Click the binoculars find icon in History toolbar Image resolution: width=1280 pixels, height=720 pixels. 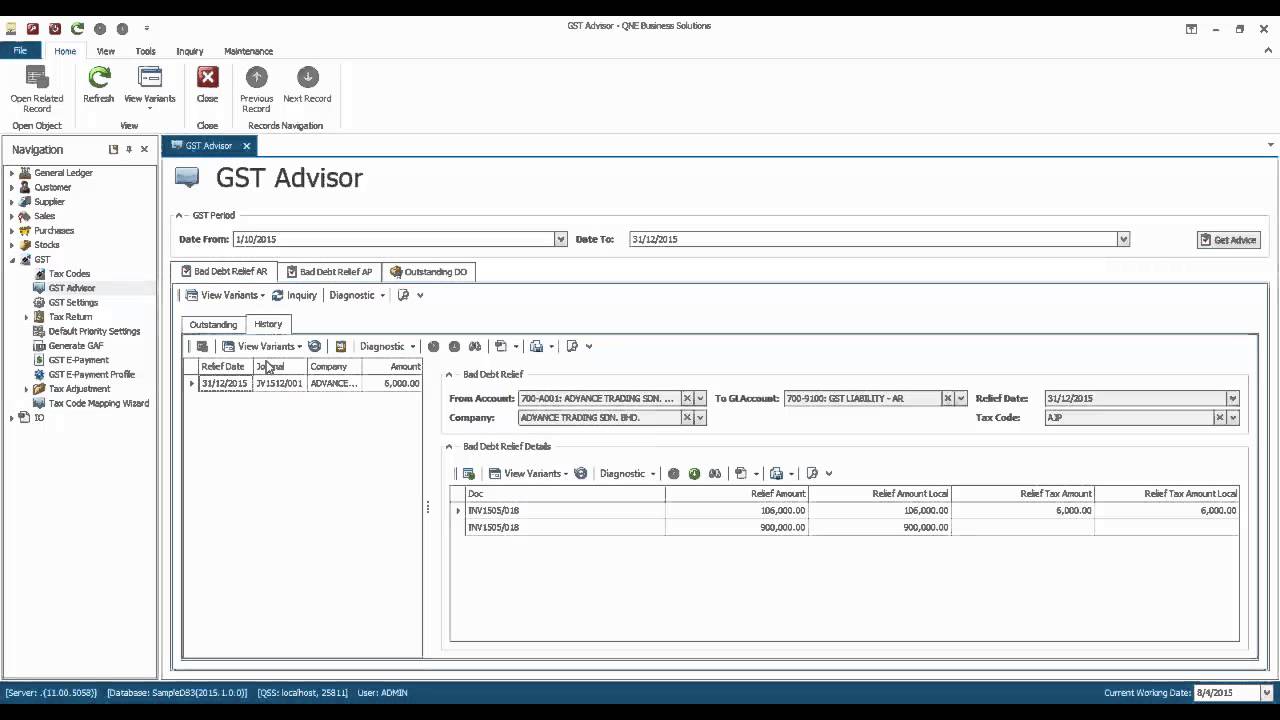click(475, 346)
